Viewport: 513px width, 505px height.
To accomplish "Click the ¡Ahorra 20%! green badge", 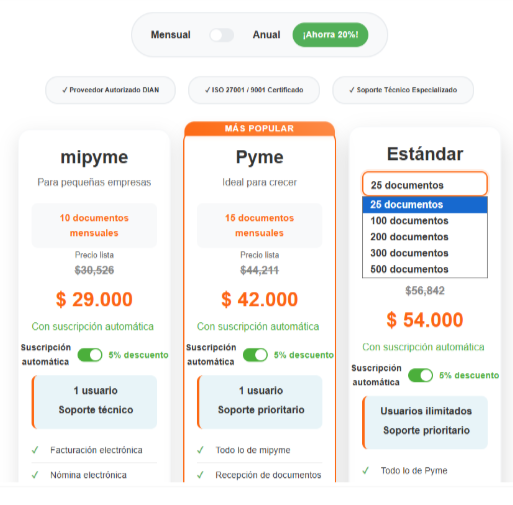I will click(x=330, y=35).
